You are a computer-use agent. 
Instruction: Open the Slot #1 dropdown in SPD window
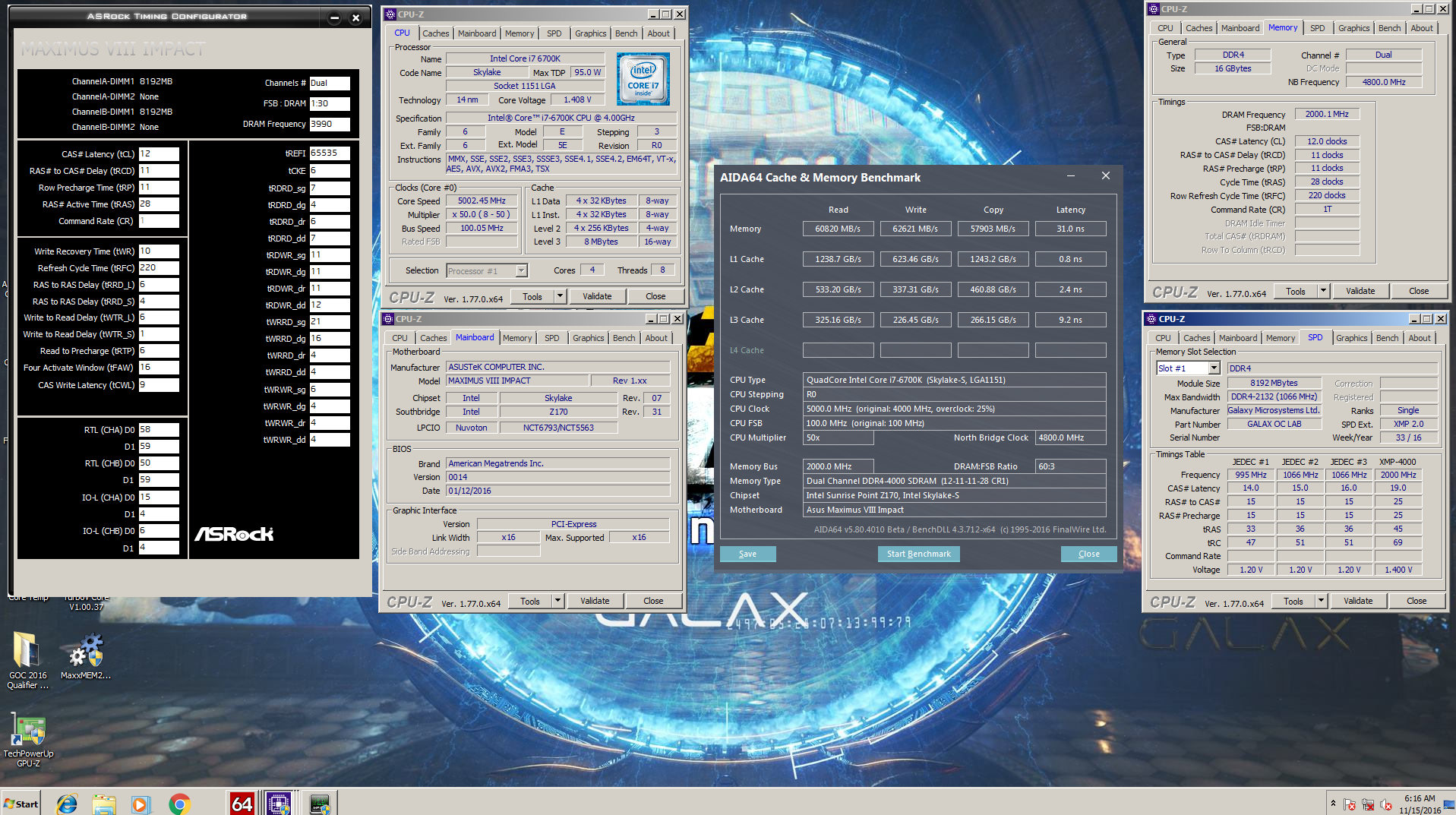pos(1214,368)
